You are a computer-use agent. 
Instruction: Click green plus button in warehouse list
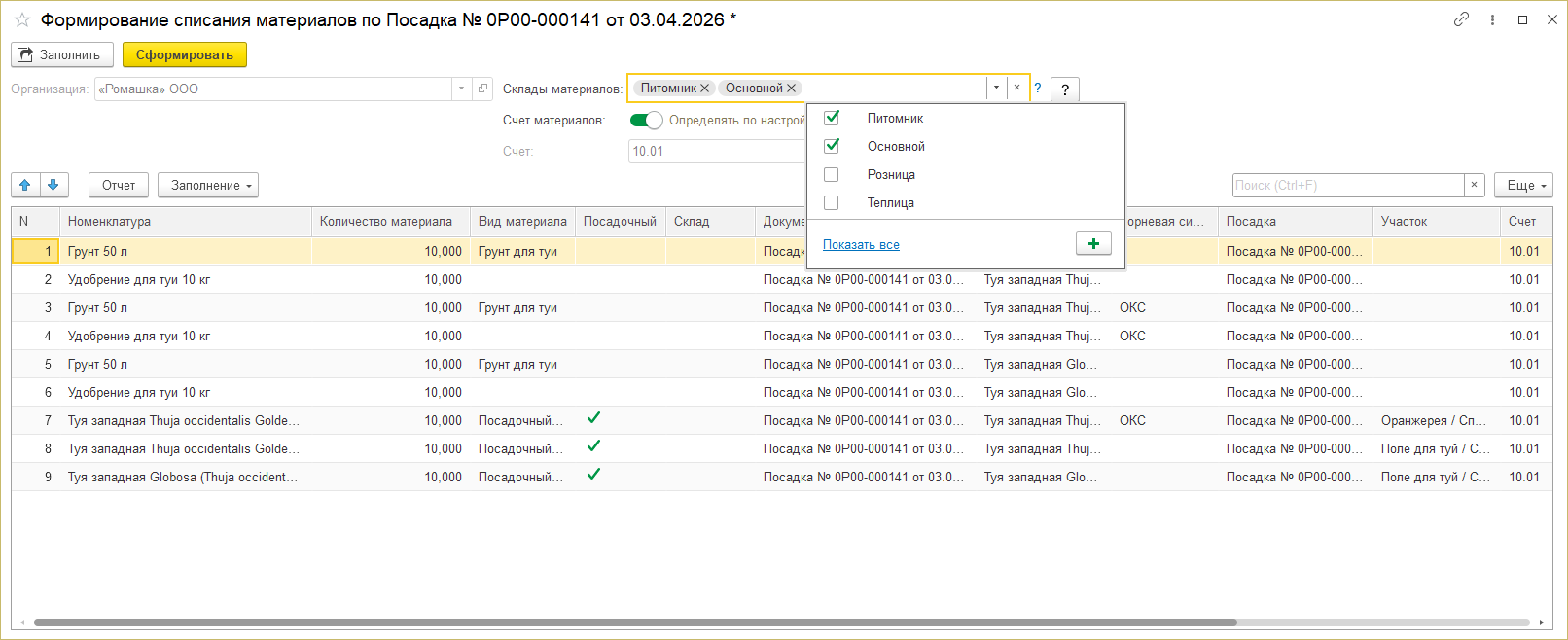coord(1093,244)
